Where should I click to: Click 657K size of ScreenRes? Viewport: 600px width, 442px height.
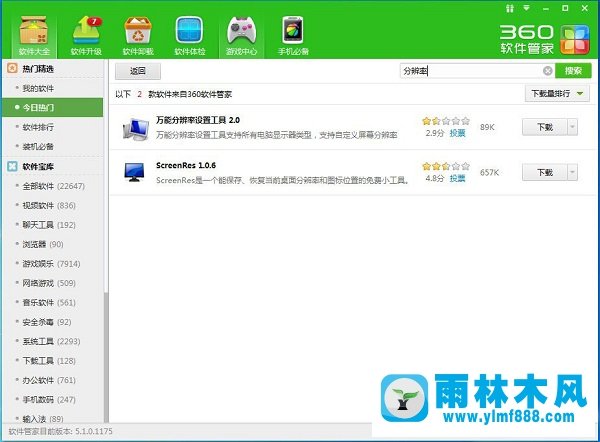click(489, 173)
